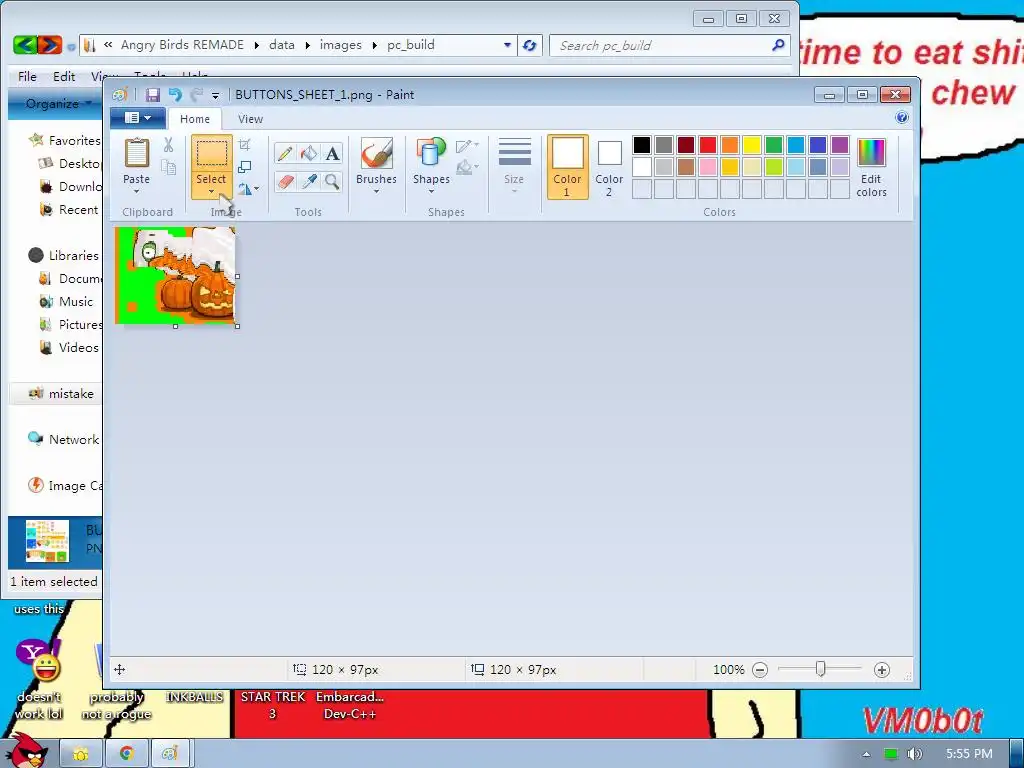1024x768 pixels.
Task: Click the Shape outline icon
Action: point(466,145)
